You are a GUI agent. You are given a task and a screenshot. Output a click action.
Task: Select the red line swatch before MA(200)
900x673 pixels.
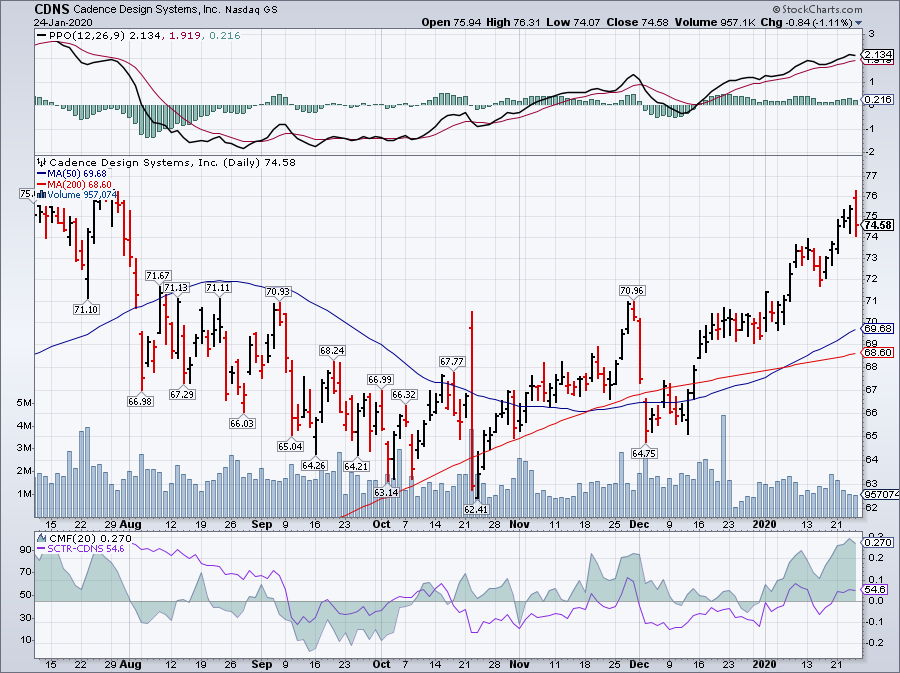click(42, 184)
